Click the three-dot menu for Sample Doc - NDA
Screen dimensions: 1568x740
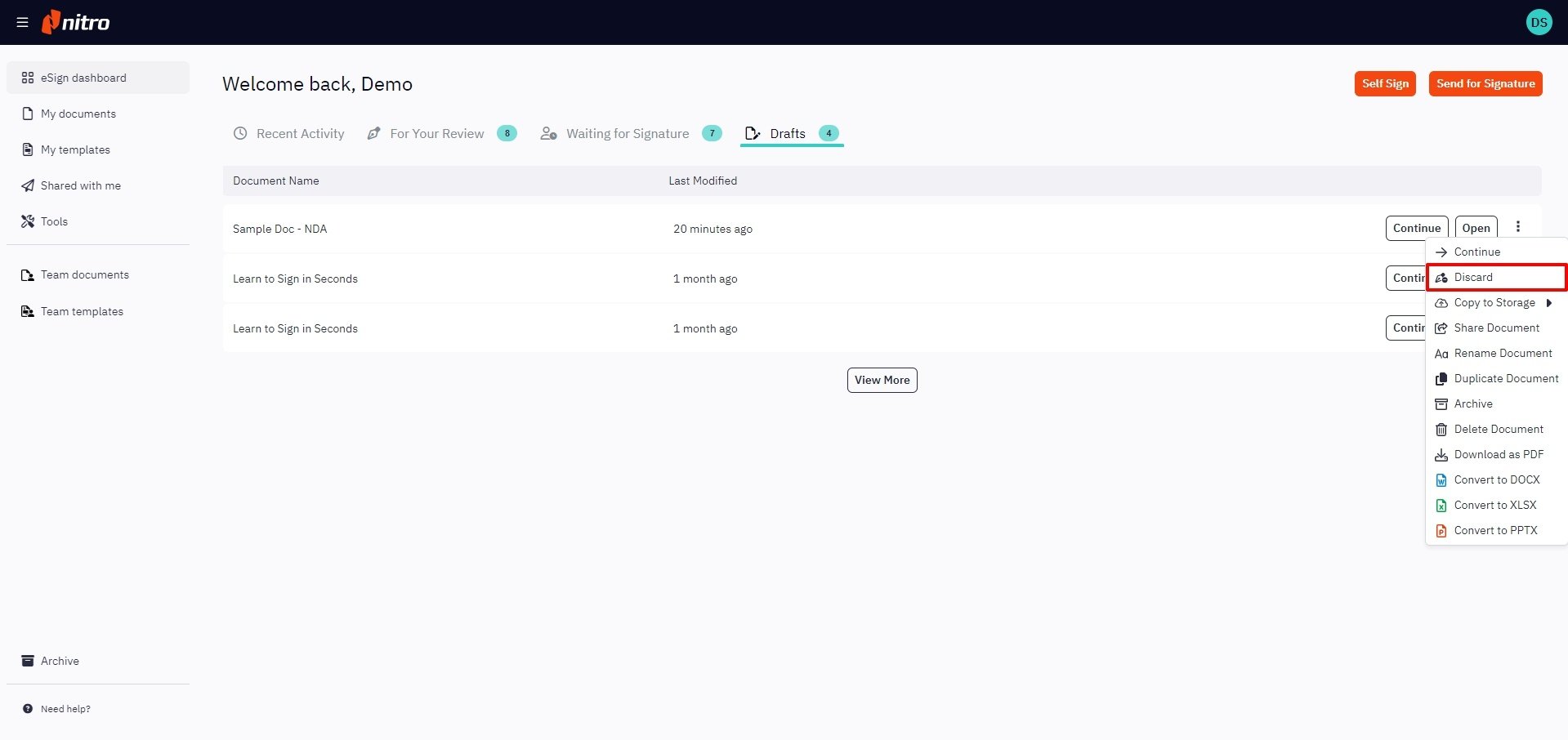coord(1517,227)
